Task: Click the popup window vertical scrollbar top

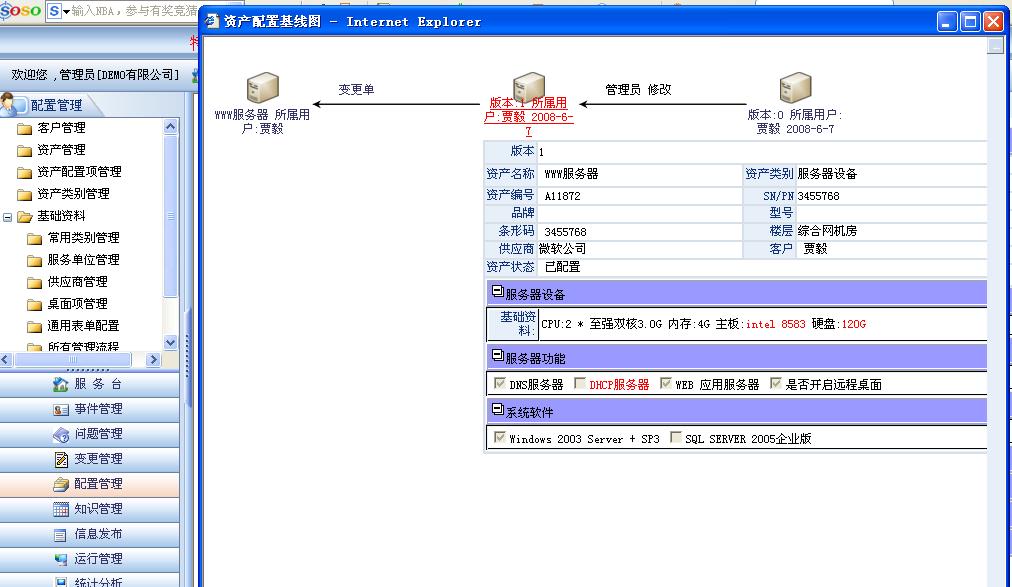Action: [x=995, y=46]
